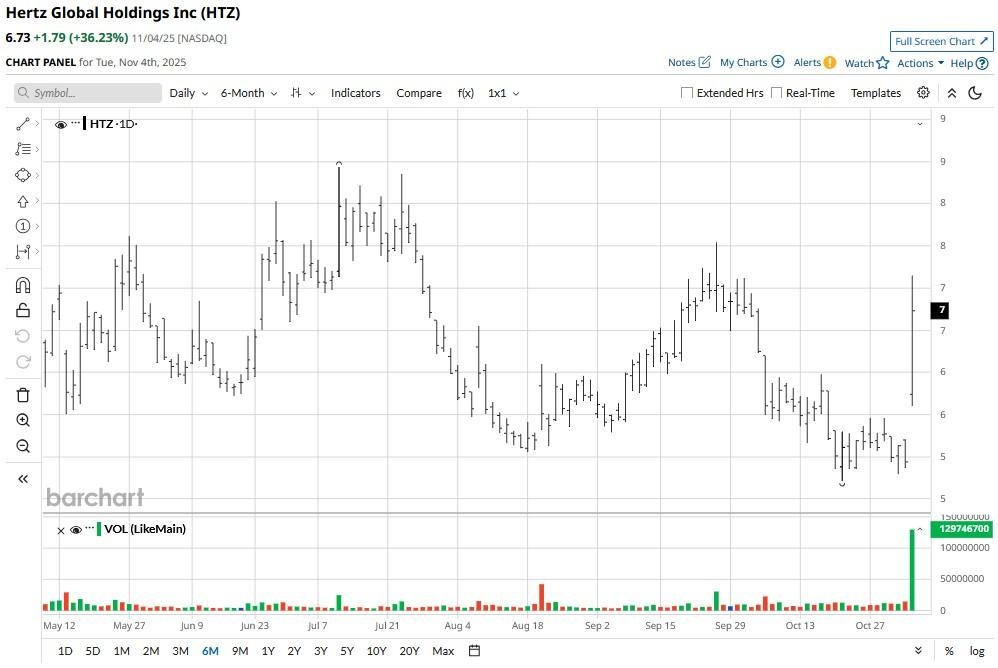The width and height of the screenshot is (998, 668).
Task: Toggle log scale button
Action: click(977, 651)
